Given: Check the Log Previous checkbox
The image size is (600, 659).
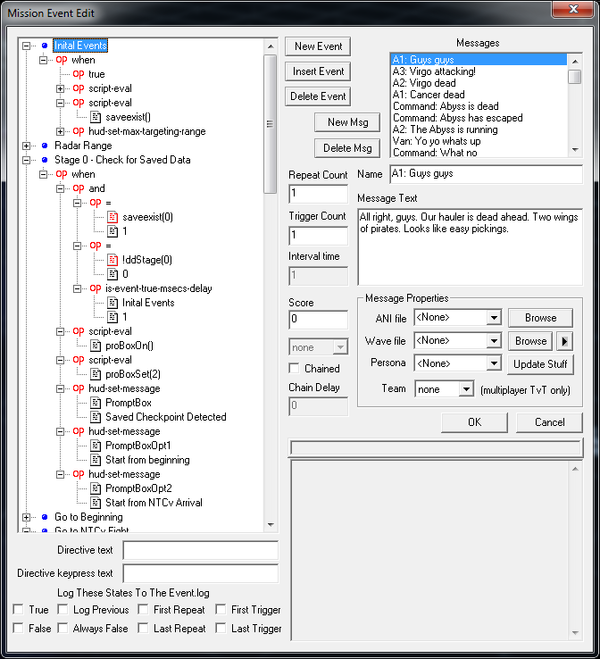Looking at the screenshot, I should click(63, 610).
